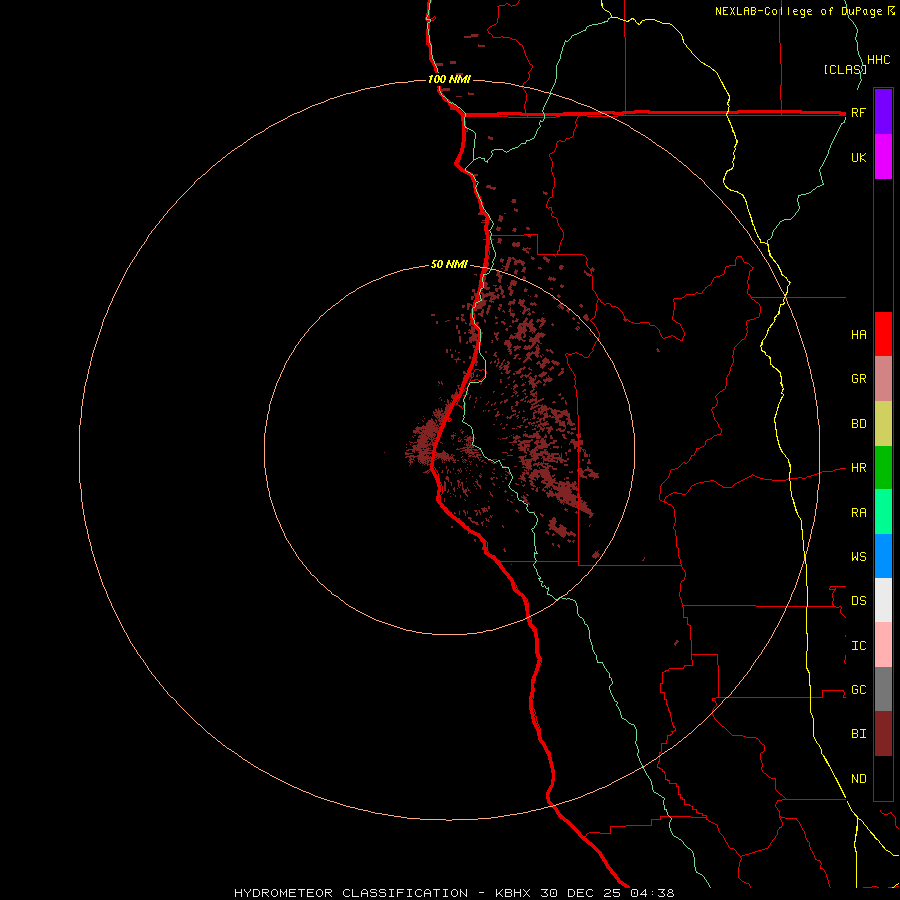The image size is (900, 900).
Task: Pick the light green RA legend swatch
Action: (x=883, y=512)
